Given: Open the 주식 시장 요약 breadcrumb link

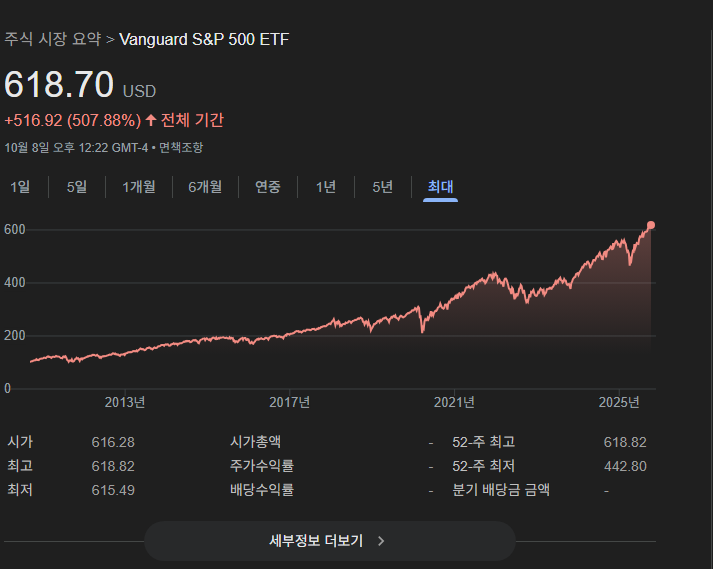Looking at the screenshot, I should coord(53,39).
